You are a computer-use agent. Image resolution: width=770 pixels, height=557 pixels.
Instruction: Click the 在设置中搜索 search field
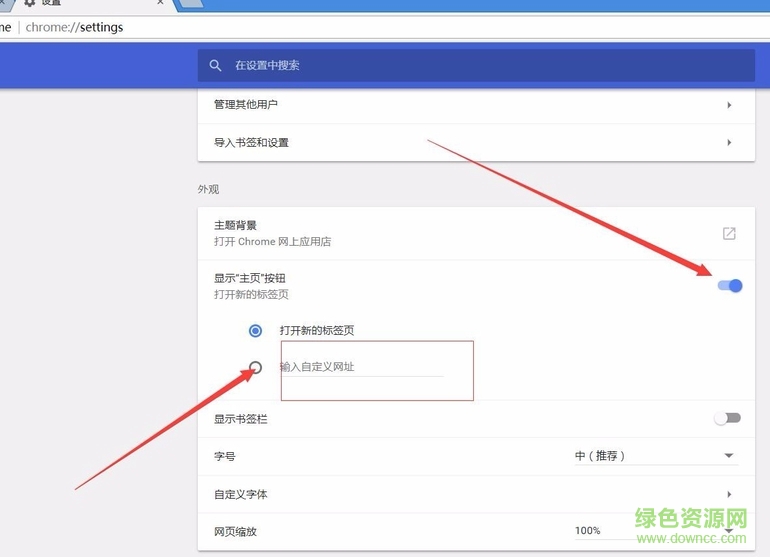480,66
